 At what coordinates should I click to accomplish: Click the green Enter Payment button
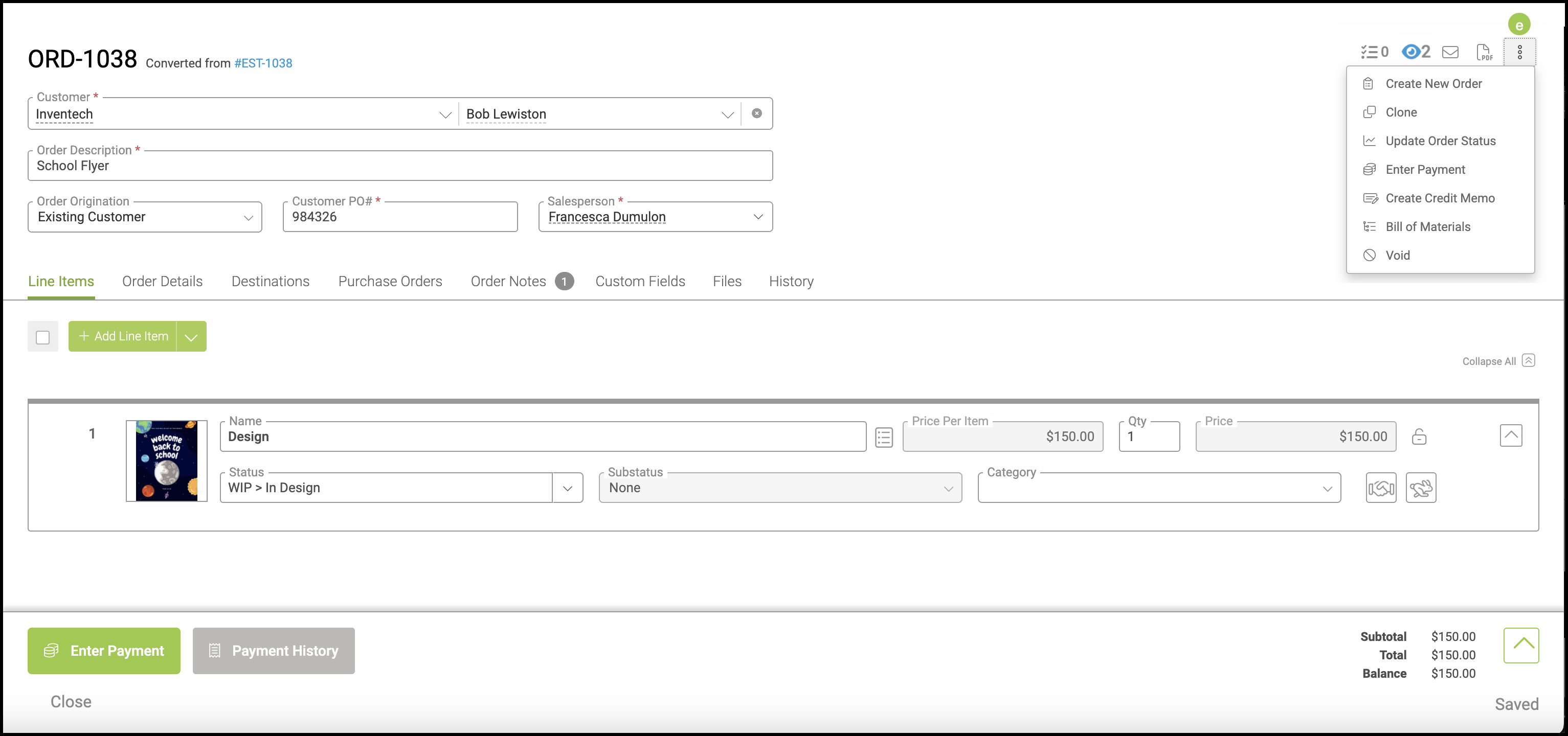coord(104,651)
